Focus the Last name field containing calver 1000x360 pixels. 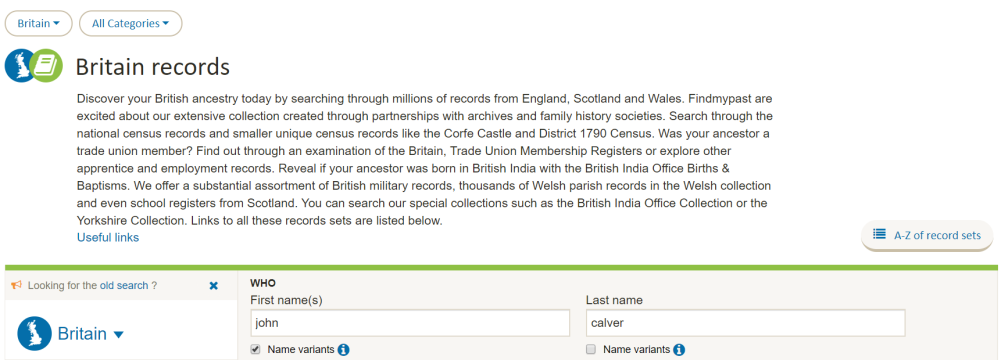(746, 323)
